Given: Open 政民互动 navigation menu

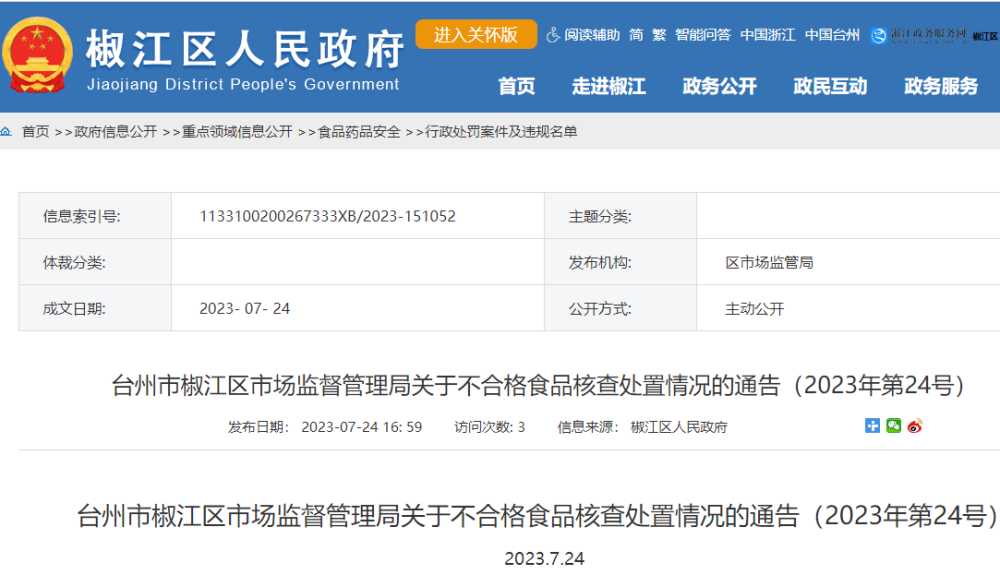Looking at the screenshot, I should pos(830,87).
